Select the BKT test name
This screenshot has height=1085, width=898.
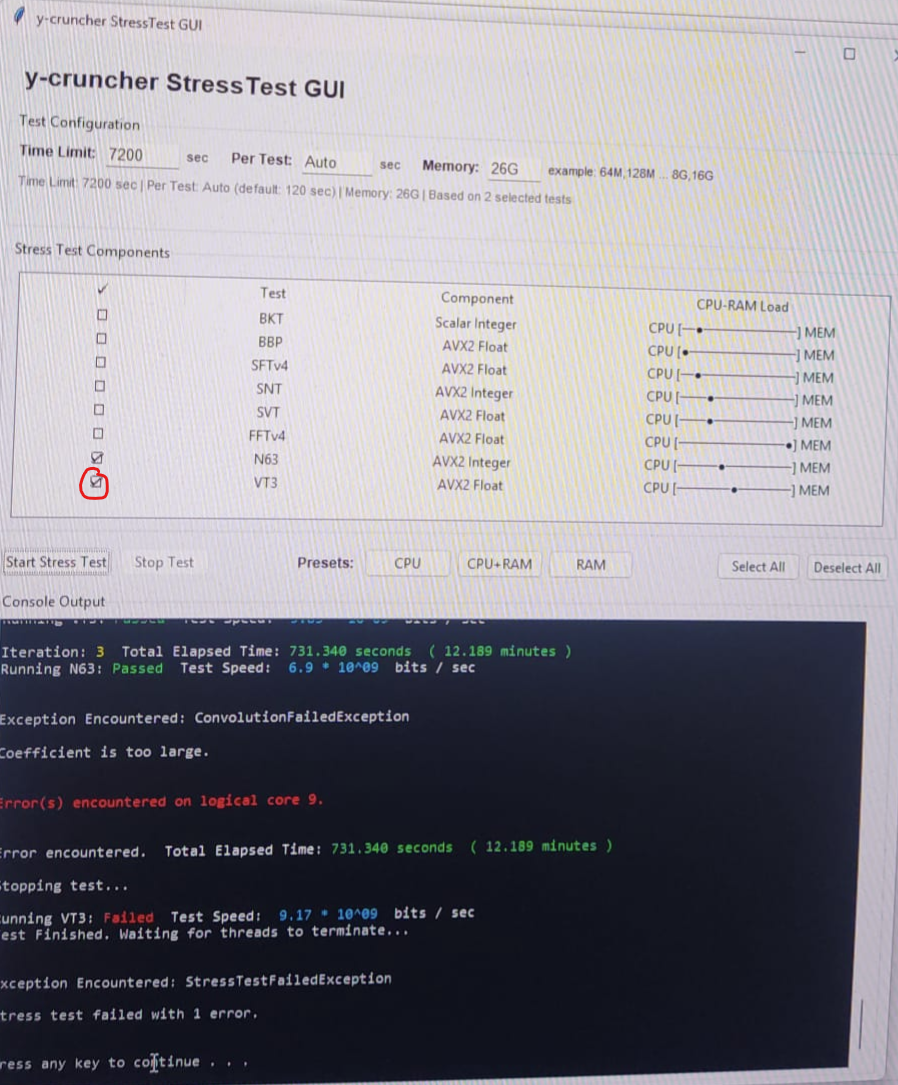[x=271, y=318]
